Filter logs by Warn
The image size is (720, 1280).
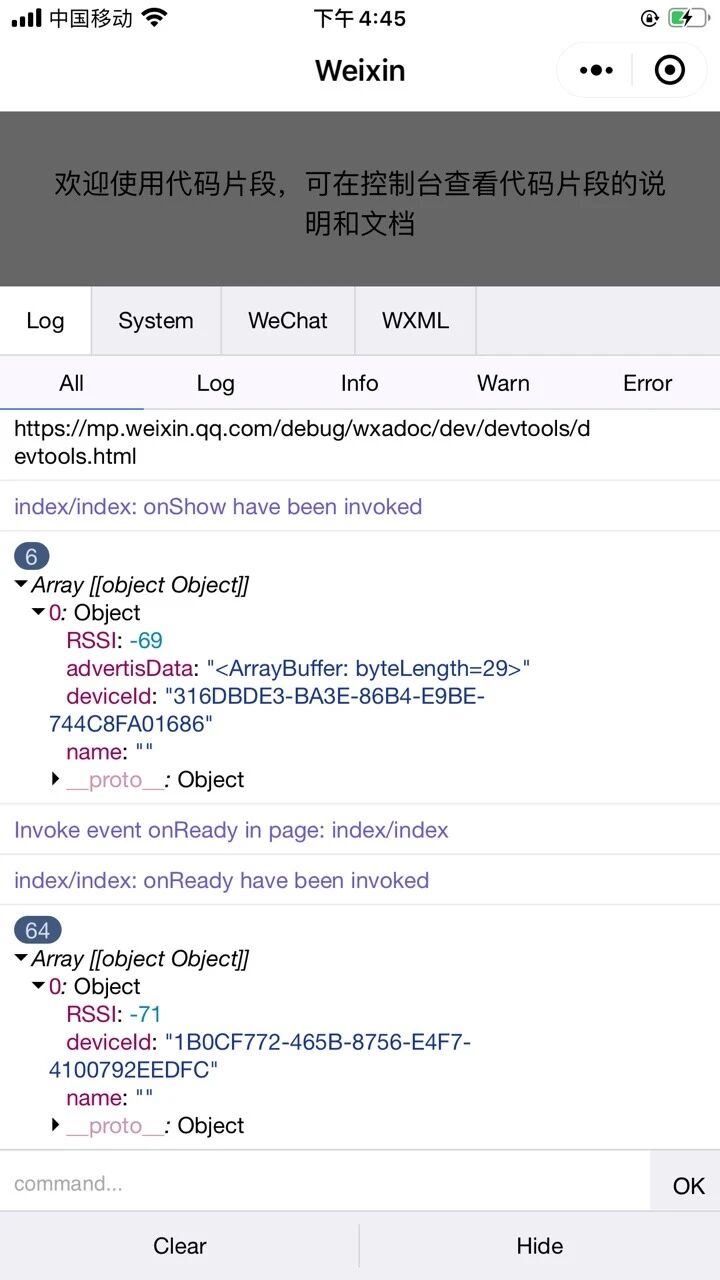504,383
